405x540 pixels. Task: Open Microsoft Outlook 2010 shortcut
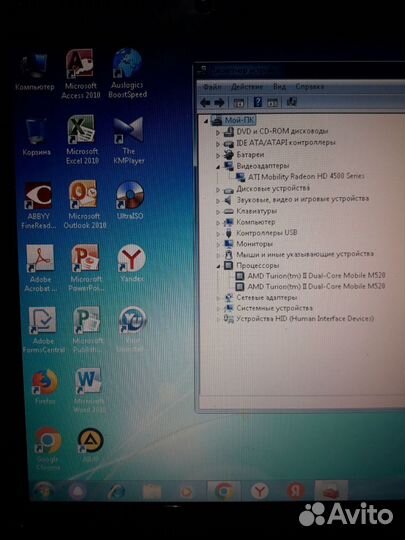(x=84, y=204)
